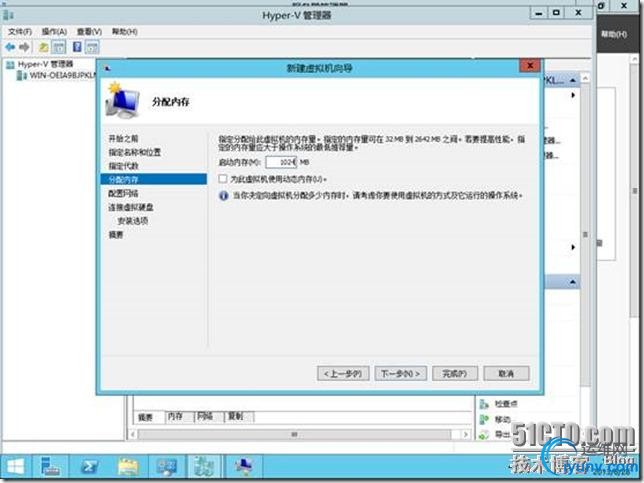
Task: Click the 上一步(P) button
Action: pos(343,374)
